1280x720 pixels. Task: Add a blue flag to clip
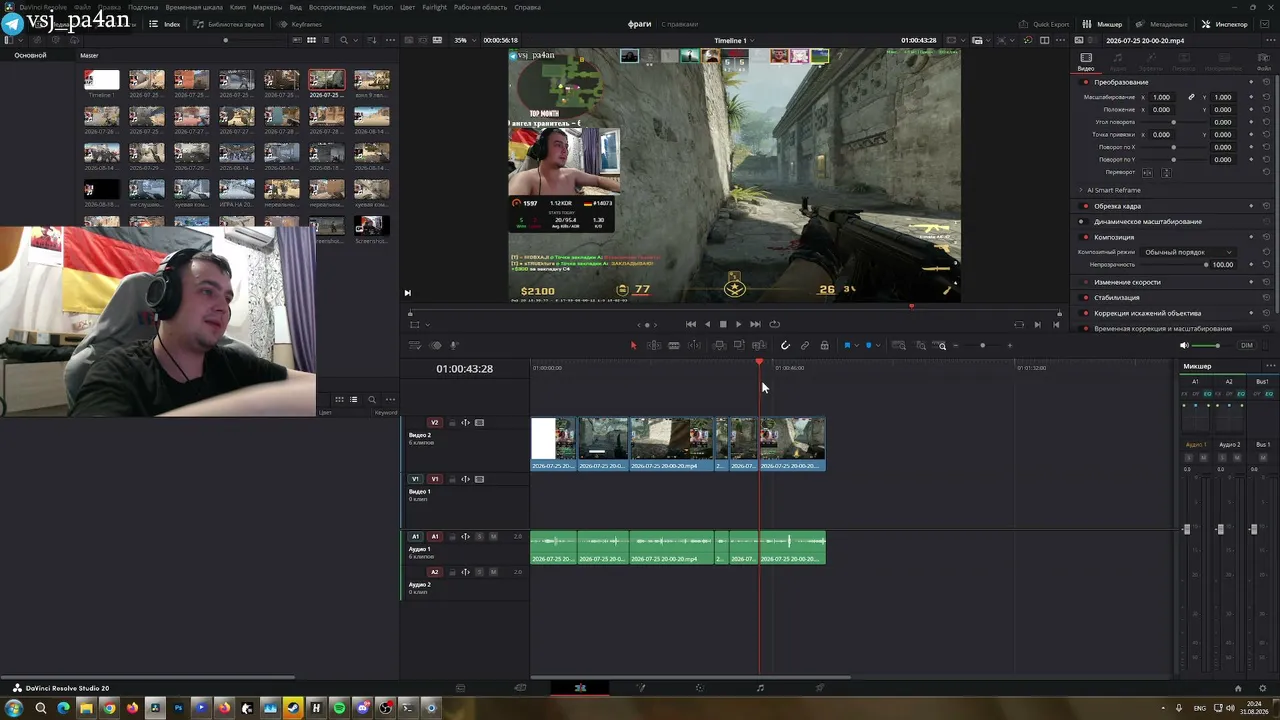[x=847, y=346]
